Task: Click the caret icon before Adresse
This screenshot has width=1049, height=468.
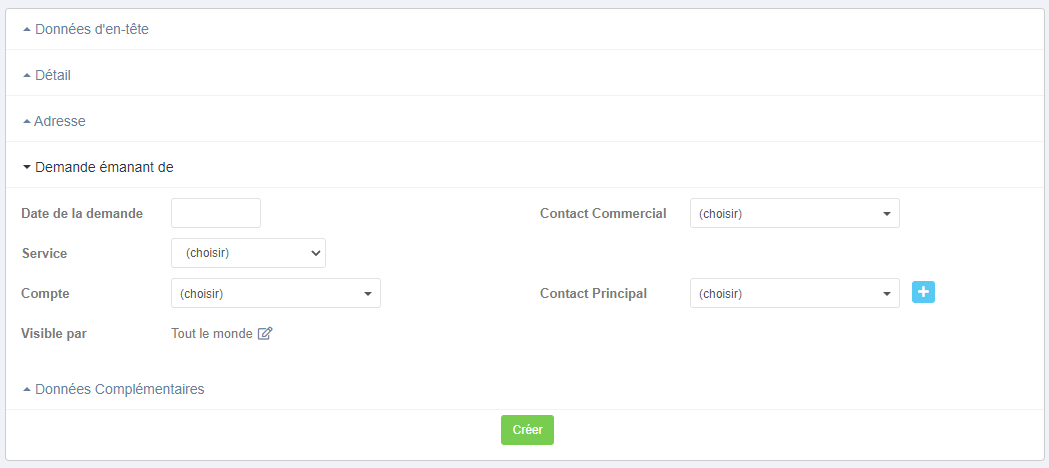Action: (x=27, y=122)
